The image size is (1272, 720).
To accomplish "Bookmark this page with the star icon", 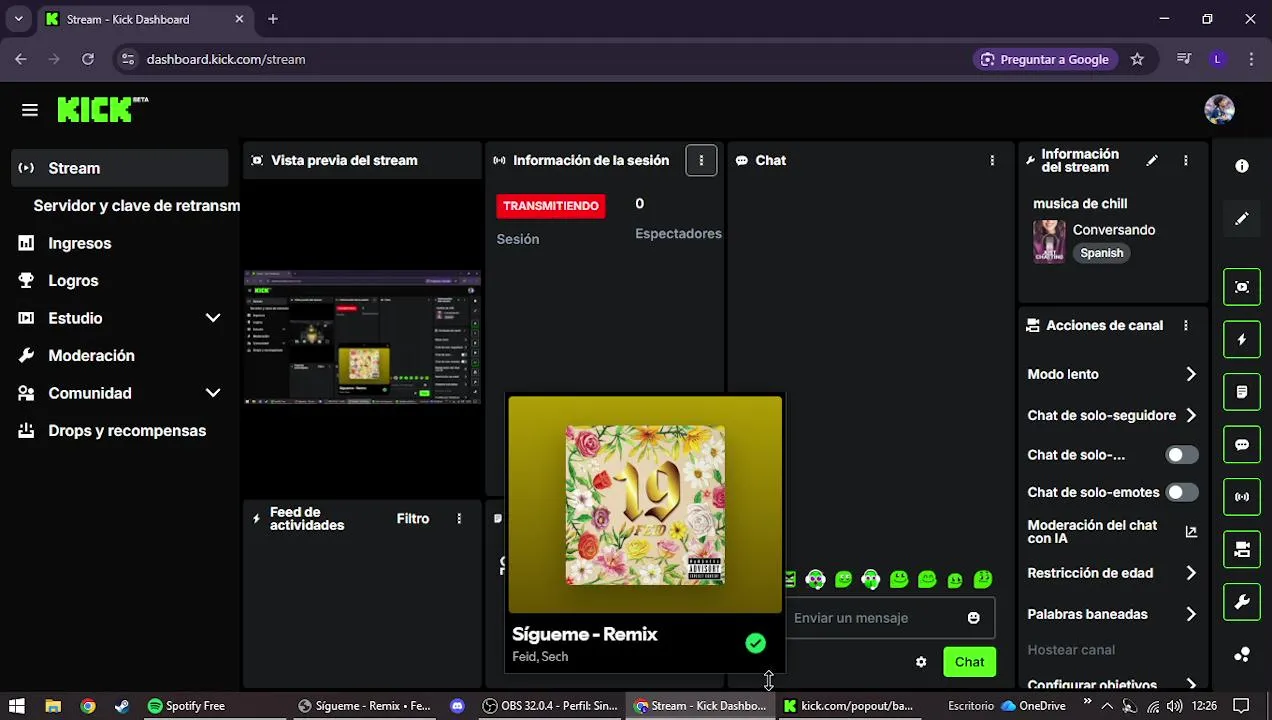I will pos(1137,59).
